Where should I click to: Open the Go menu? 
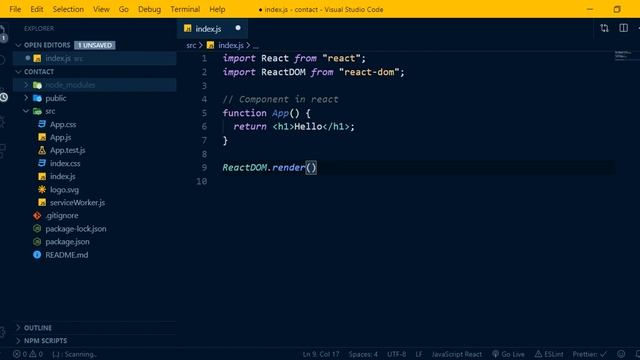124,9
